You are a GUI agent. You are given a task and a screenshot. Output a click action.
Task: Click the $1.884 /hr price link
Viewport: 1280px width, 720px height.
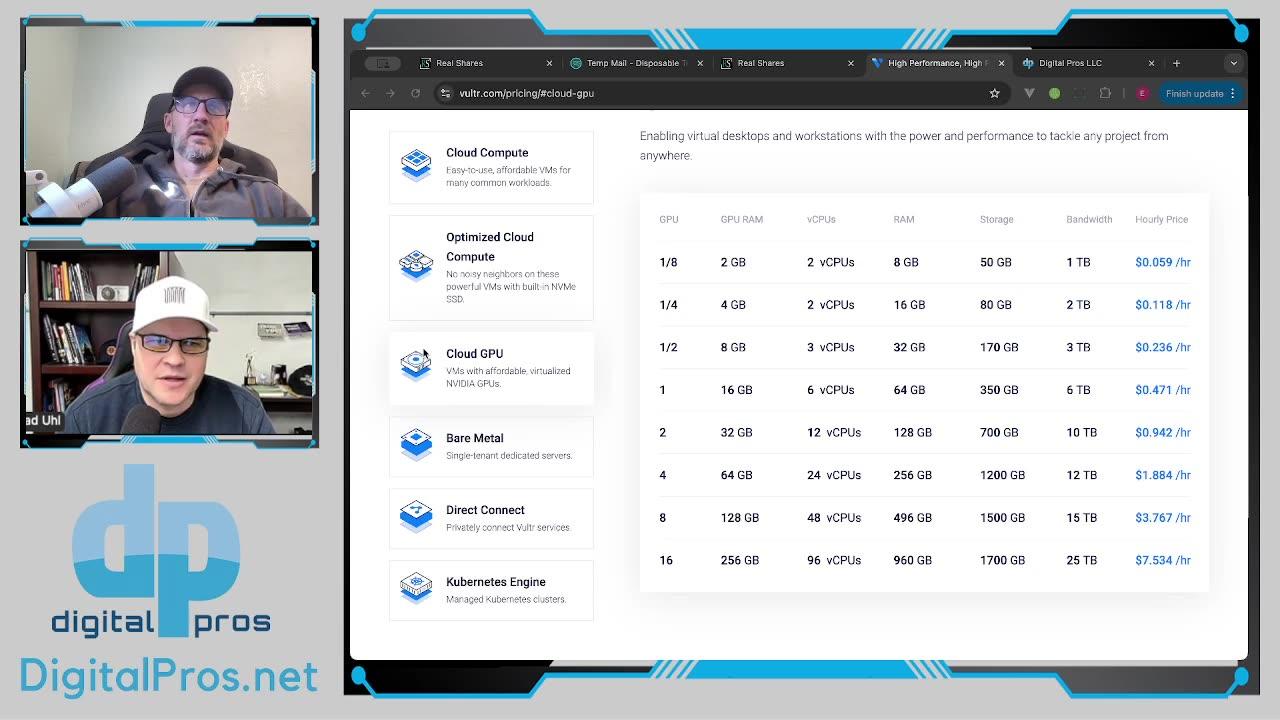pos(1163,475)
